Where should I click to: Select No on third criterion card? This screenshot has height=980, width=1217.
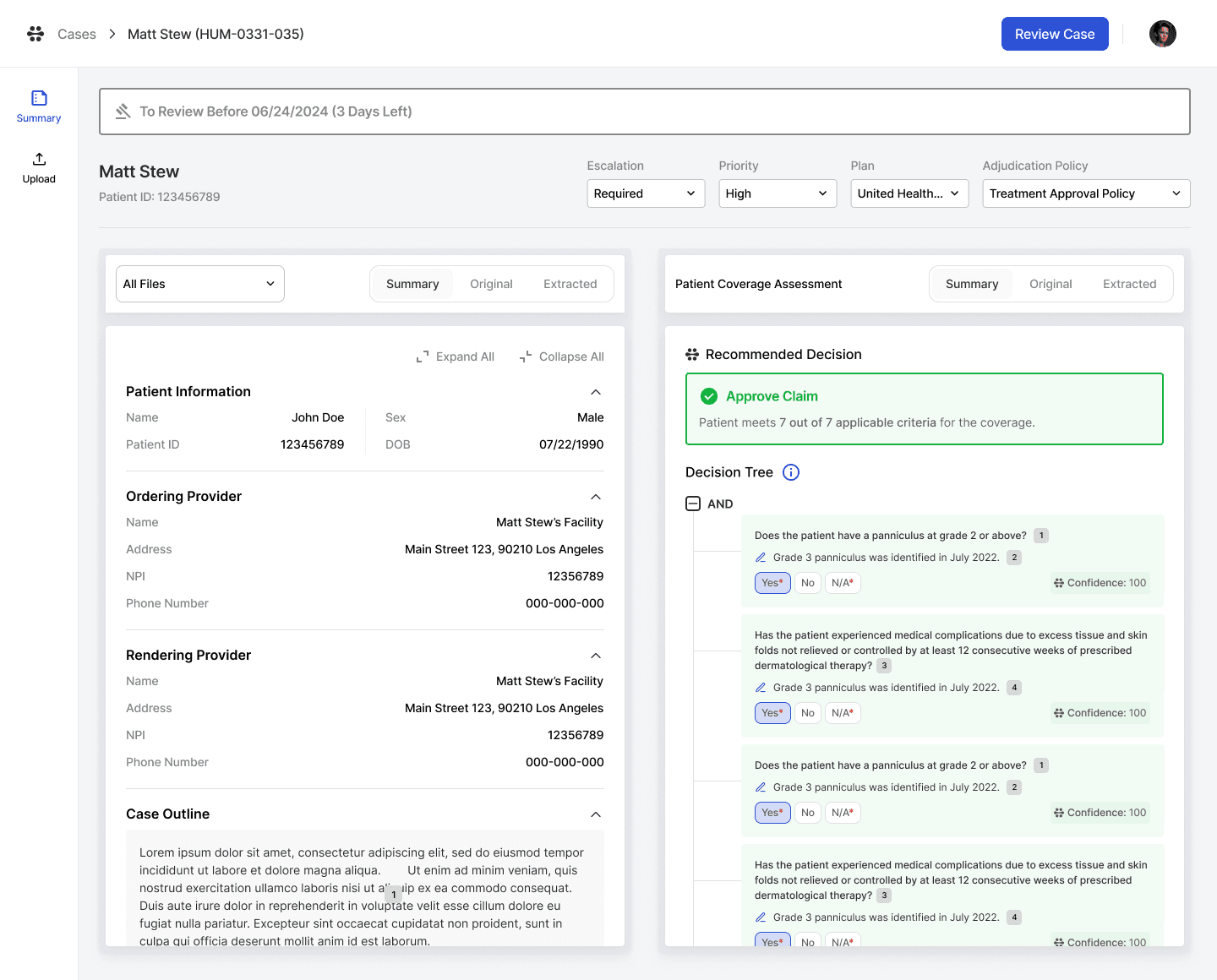point(808,813)
